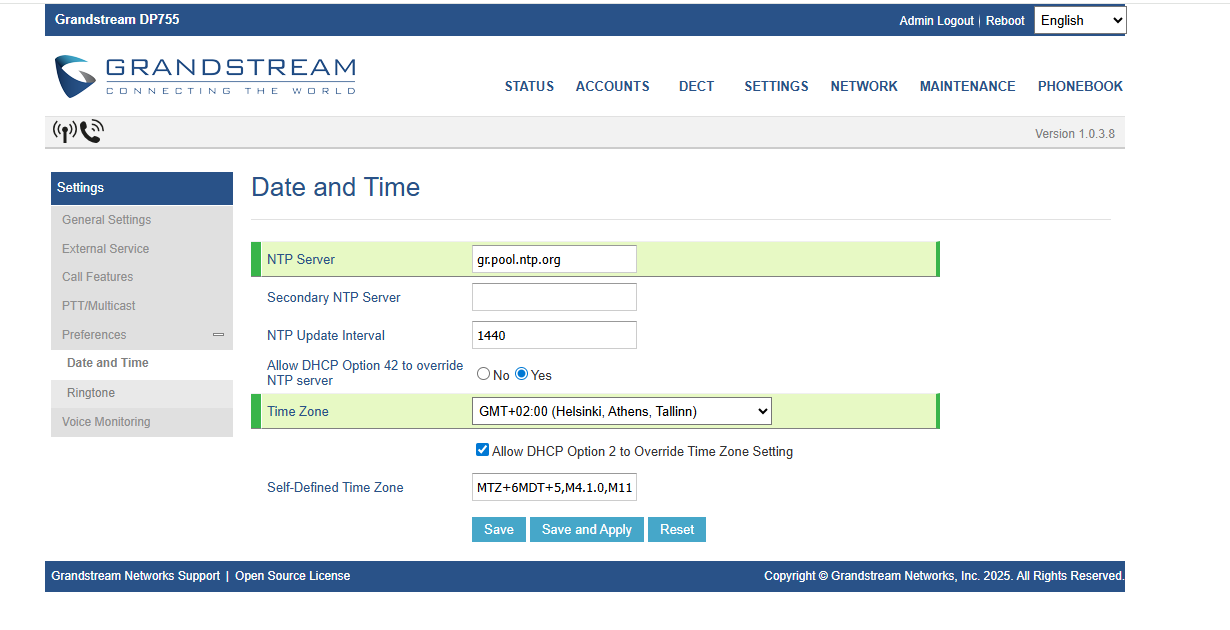
Task: Click the Reboot link
Action: (x=1005, y=21)
